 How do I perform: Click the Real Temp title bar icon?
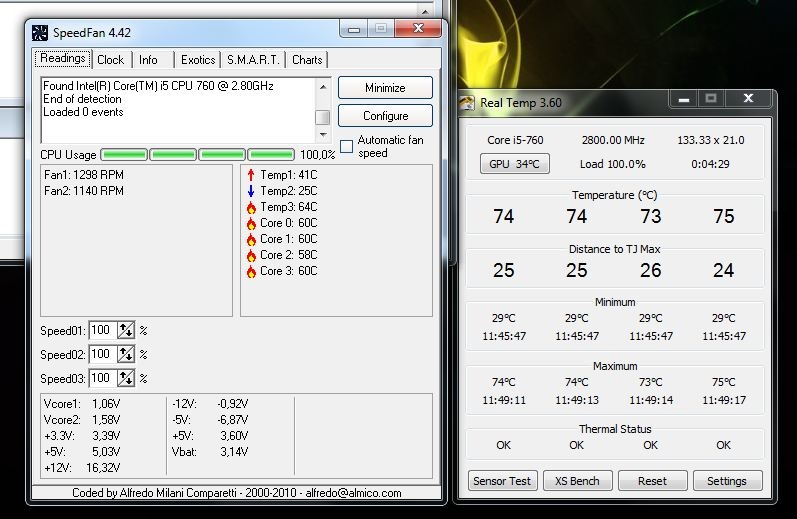[467, 103]
